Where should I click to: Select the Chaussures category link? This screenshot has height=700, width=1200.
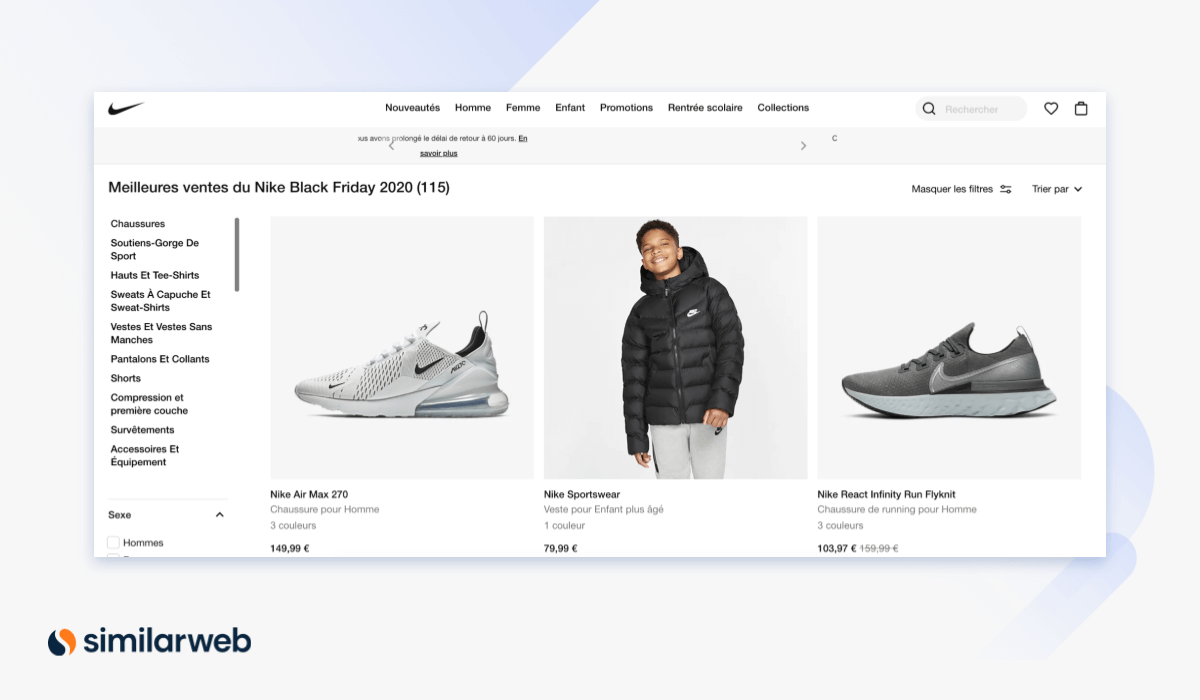point(138,224)
